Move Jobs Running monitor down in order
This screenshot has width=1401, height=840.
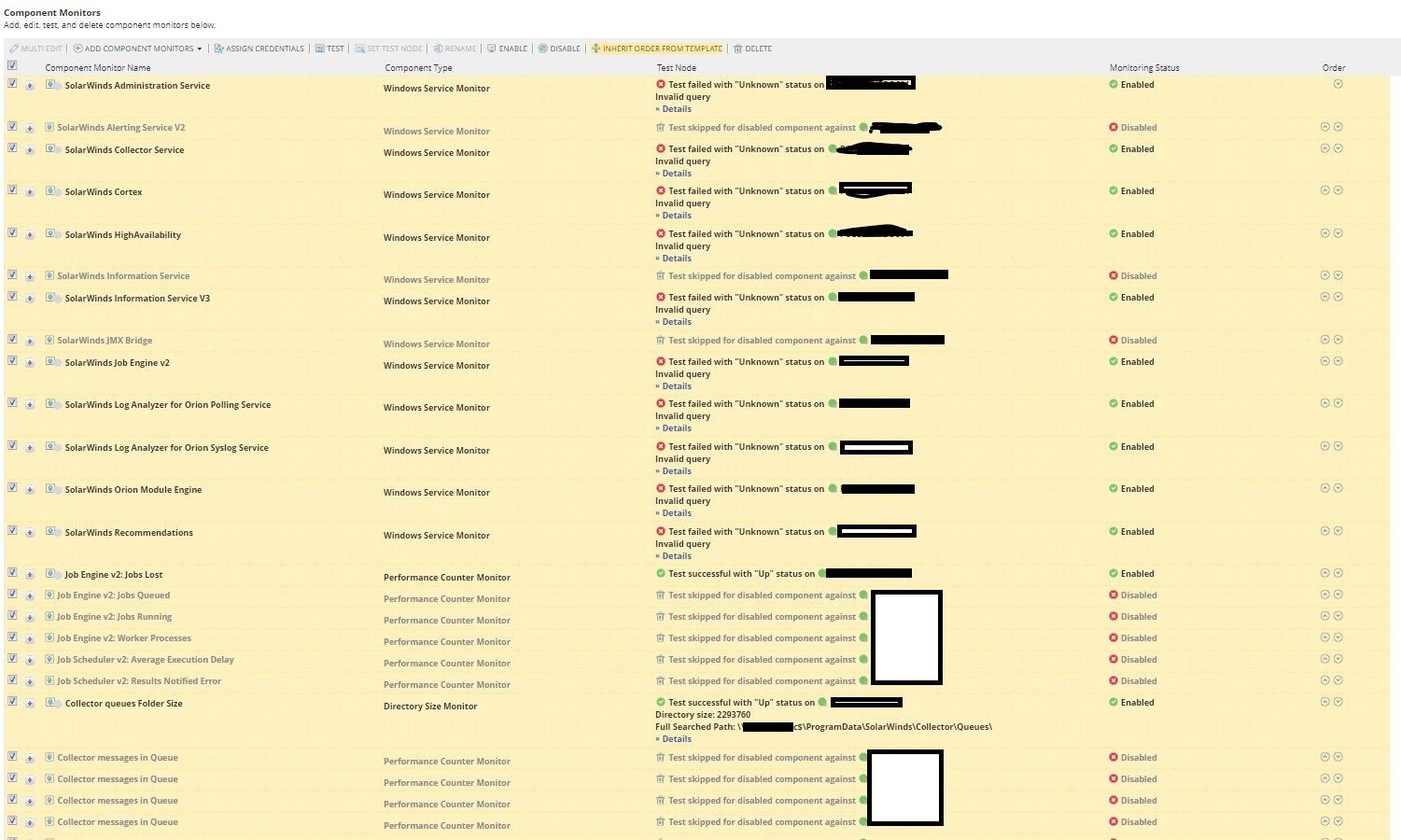point(1338,616)
